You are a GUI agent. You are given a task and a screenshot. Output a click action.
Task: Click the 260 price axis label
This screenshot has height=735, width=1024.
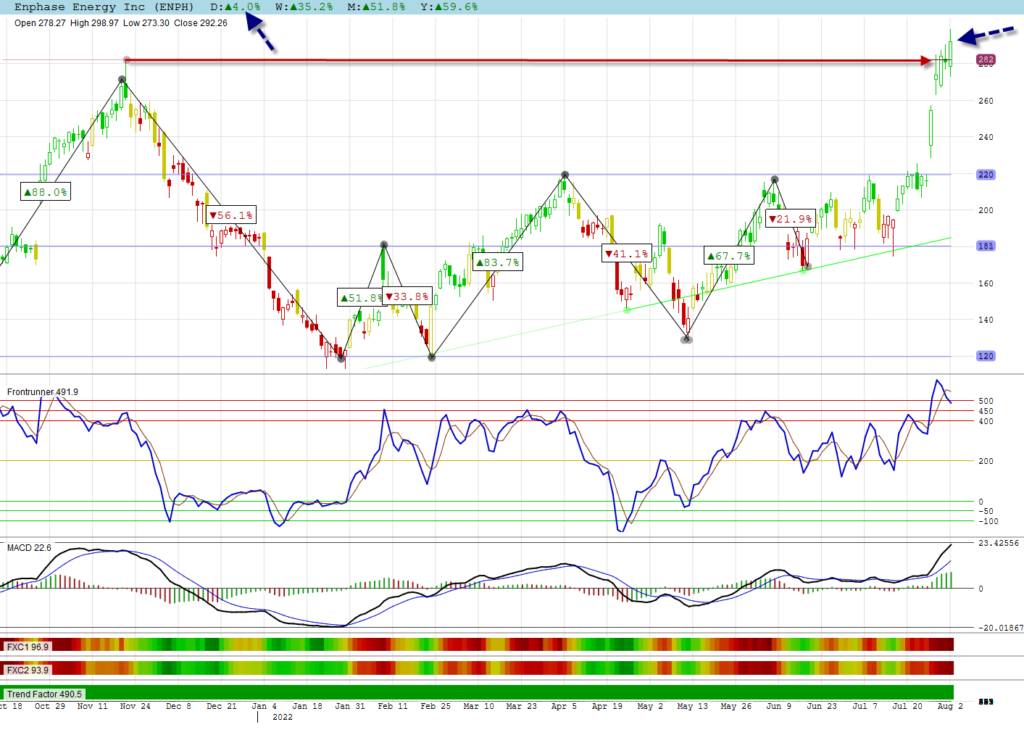pos(985,101)
